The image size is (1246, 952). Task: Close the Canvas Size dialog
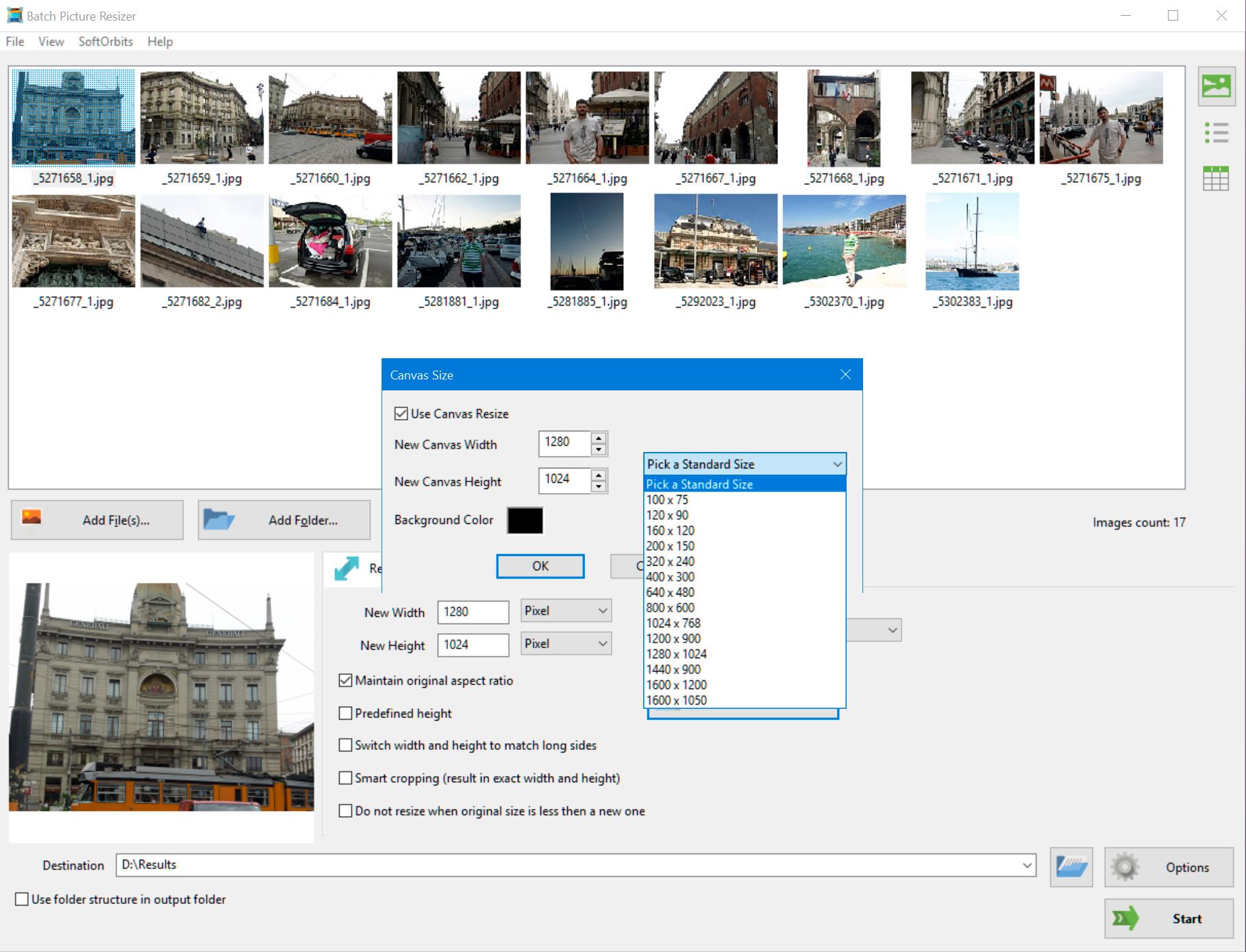coord(845,375)
